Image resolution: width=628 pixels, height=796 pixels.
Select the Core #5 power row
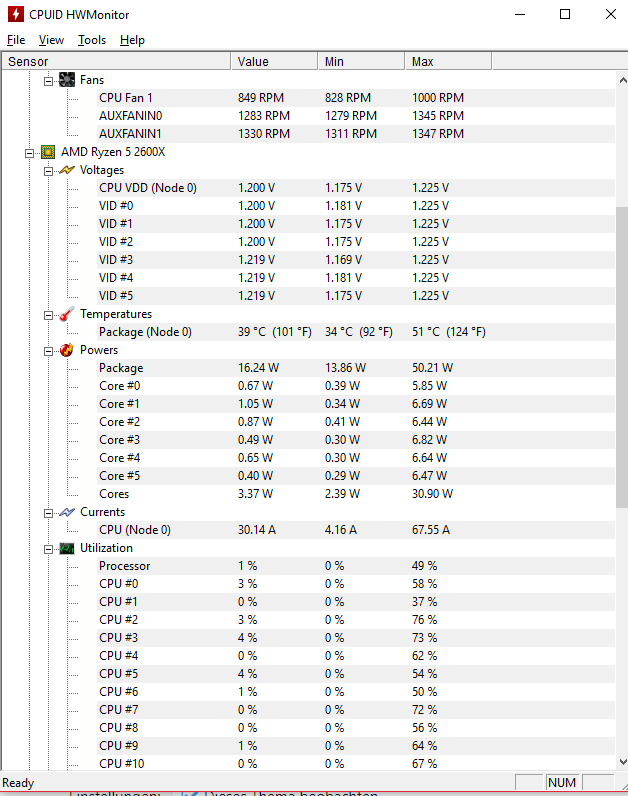point(356,476)
